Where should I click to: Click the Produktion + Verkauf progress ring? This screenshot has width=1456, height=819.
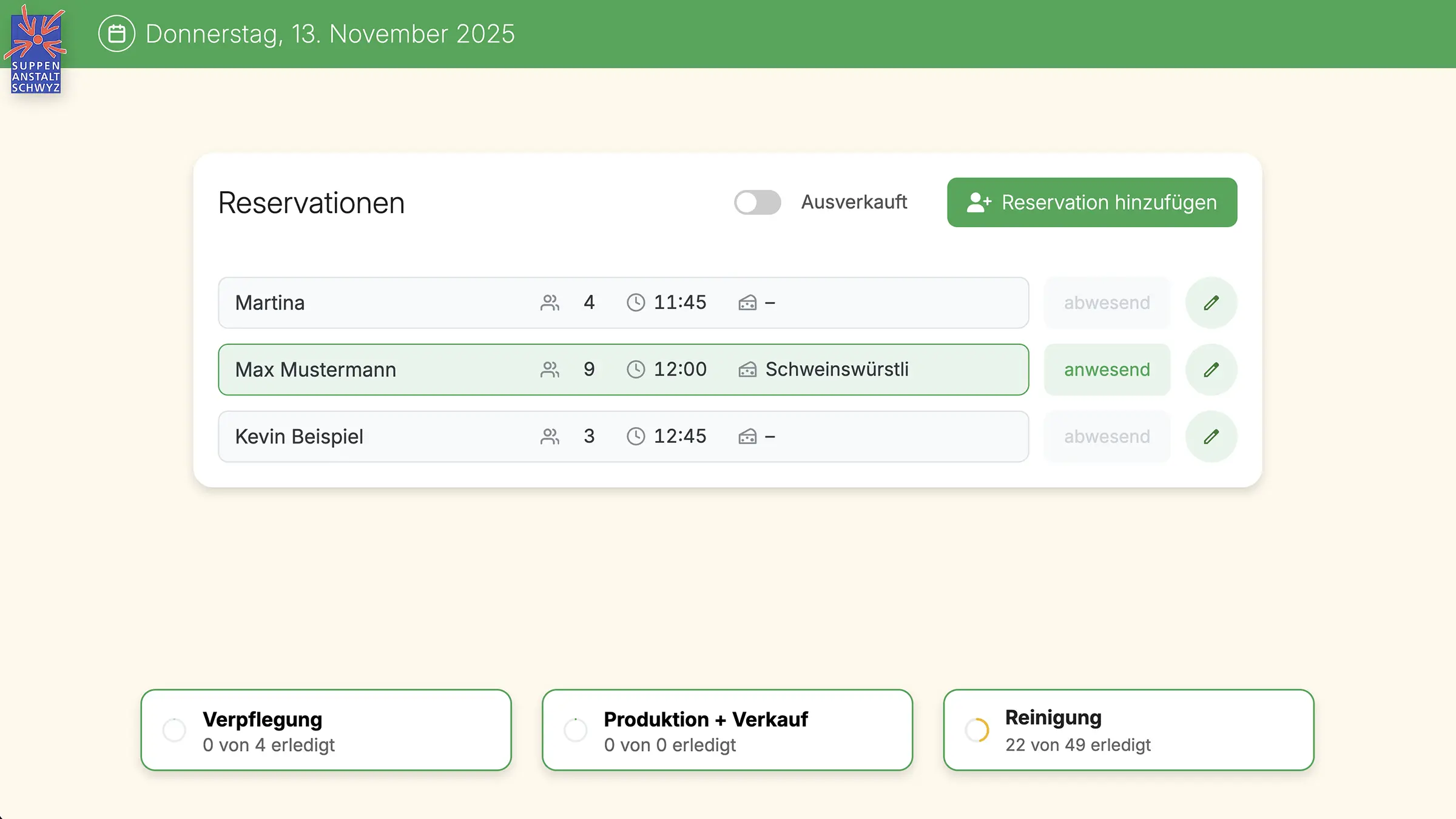point(575,730)
